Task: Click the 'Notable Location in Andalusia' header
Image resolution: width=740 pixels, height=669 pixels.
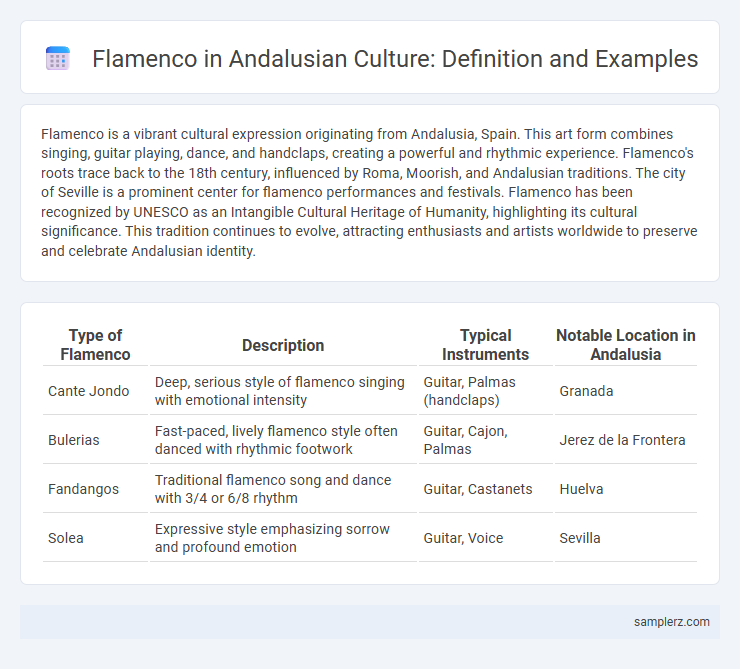Action: (x=626, y=345)
